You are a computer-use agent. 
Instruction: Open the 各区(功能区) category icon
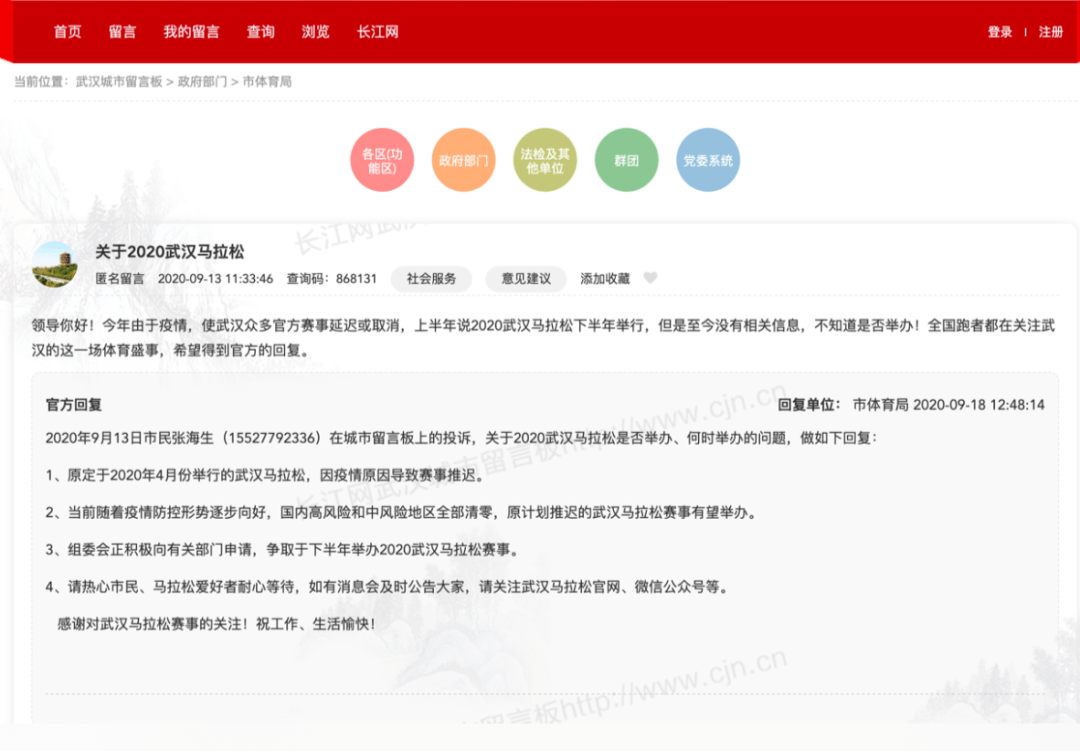[x=381, y=159]
